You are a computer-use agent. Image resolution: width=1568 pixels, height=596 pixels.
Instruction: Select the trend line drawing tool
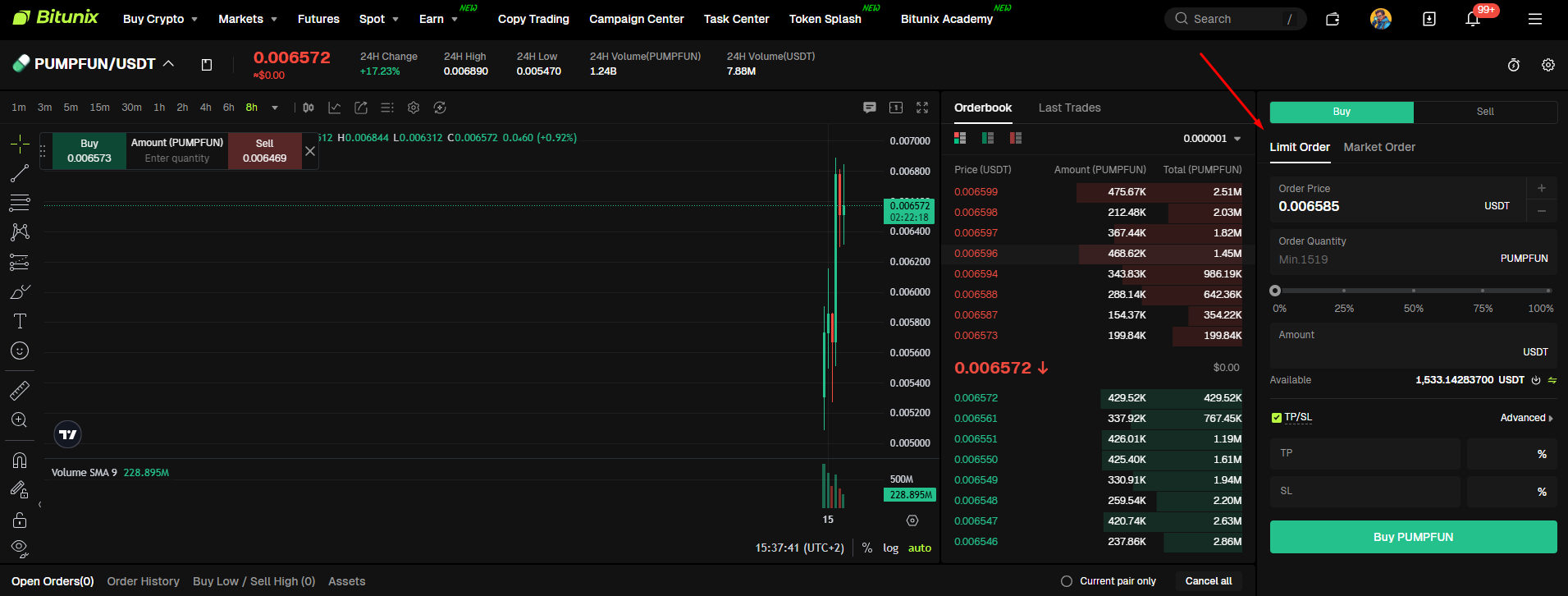(x=20, y=173)
